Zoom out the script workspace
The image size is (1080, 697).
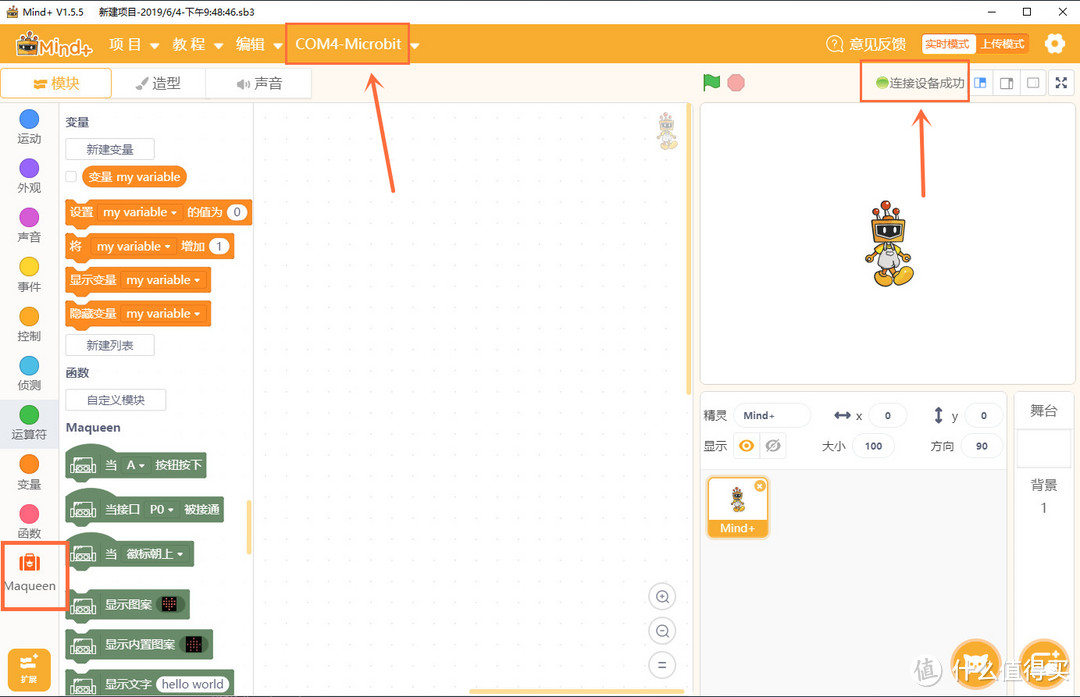pyautogui.click(x=662, y=631)
